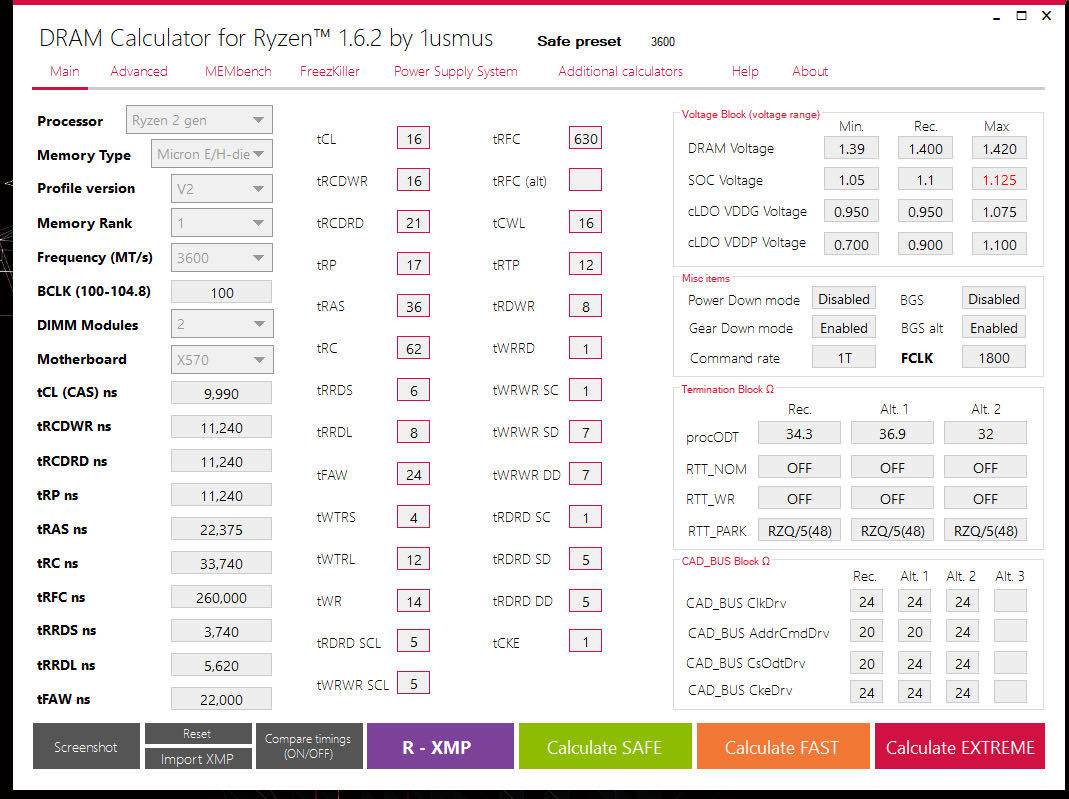
Task: Open the About tab
Action: (x=809, y=72)
